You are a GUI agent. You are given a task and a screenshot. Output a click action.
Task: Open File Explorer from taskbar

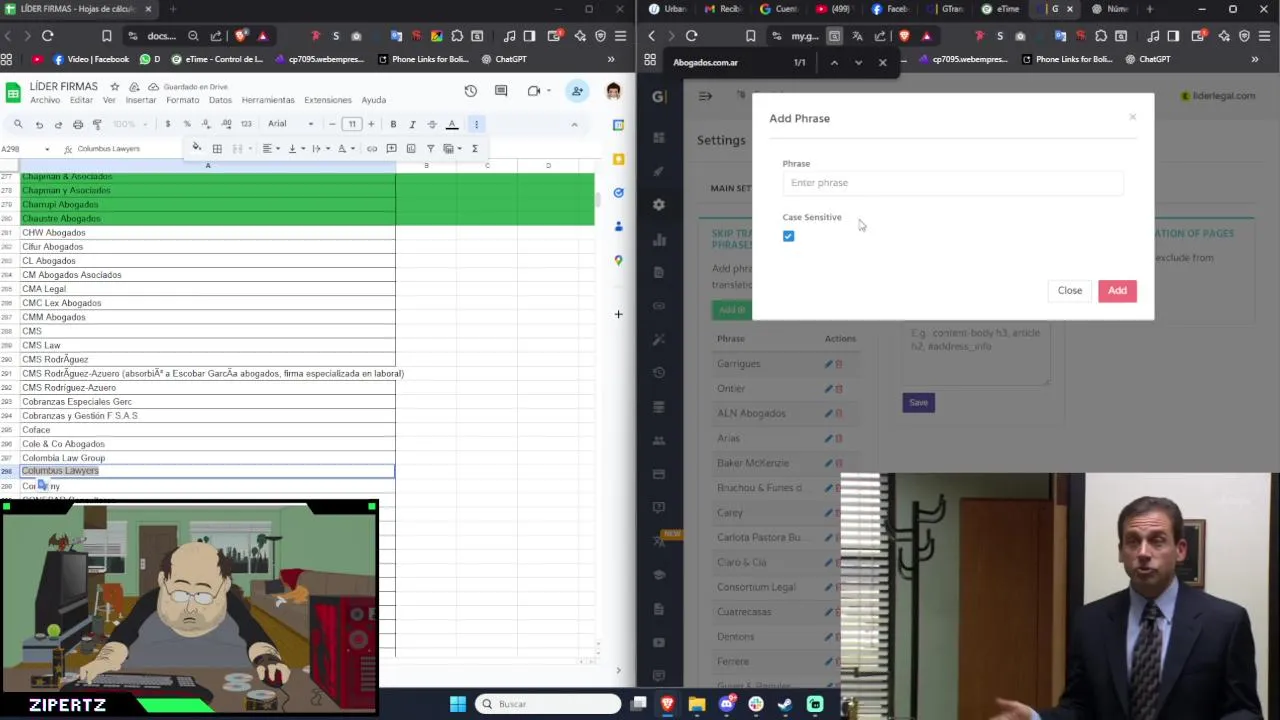697,704
